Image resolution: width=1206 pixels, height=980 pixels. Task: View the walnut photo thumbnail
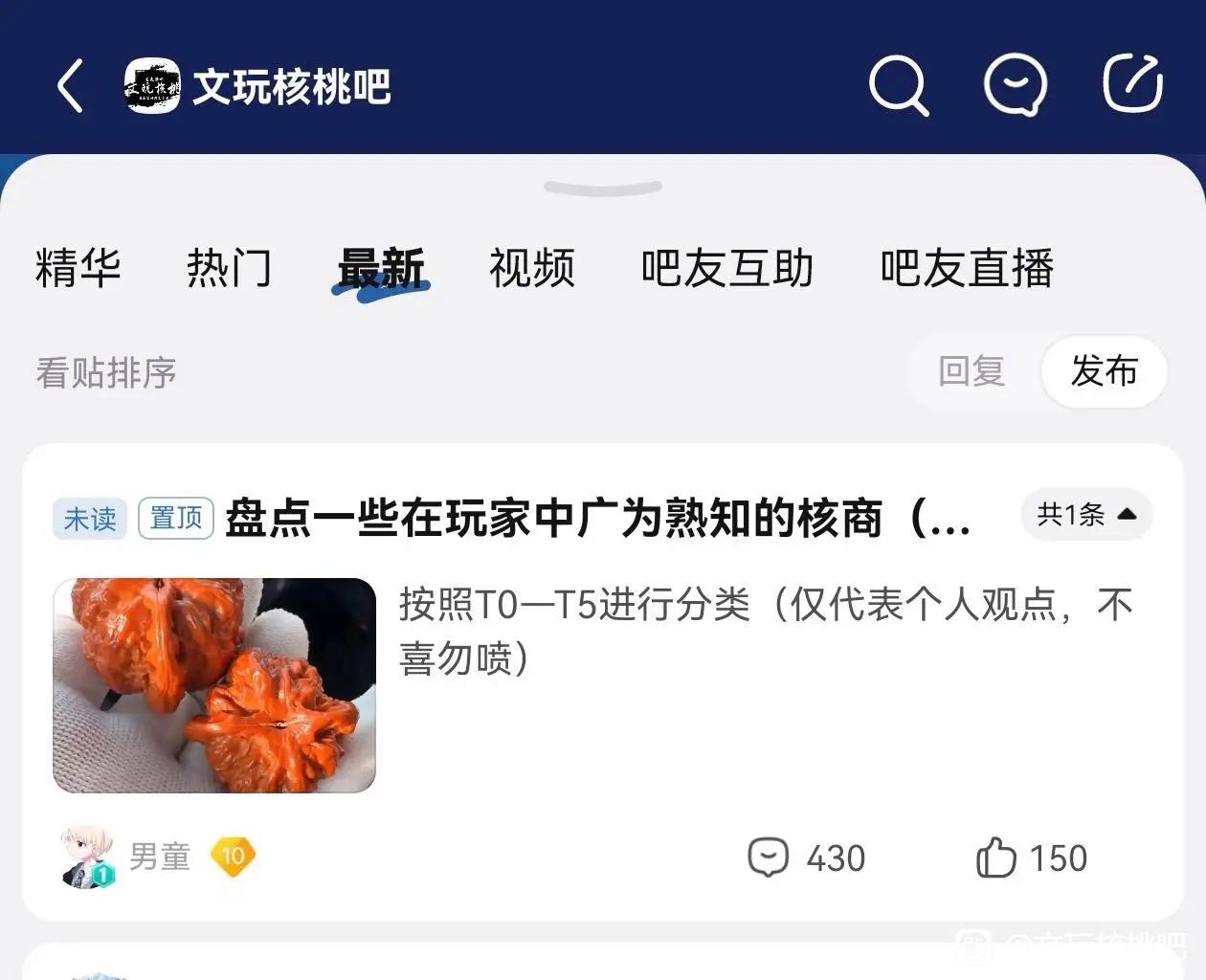(x=214, y=685)
